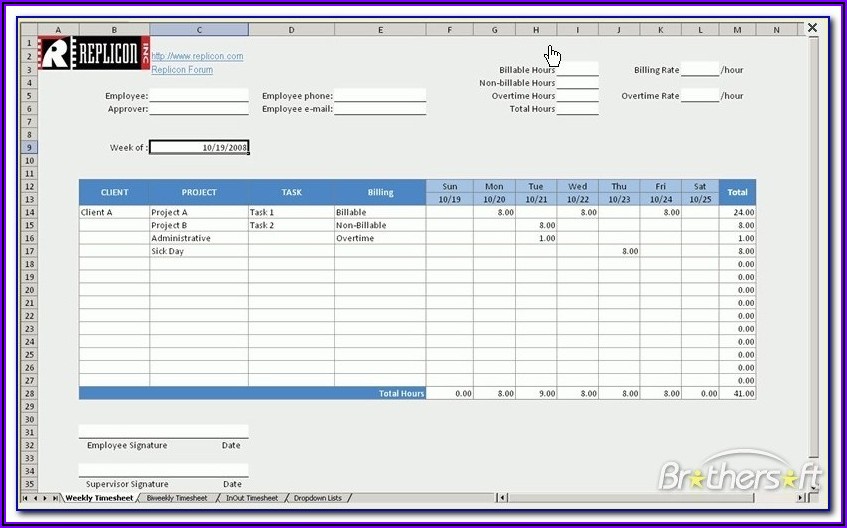
Task: Select row 14 header
Action: pos(29,213)
